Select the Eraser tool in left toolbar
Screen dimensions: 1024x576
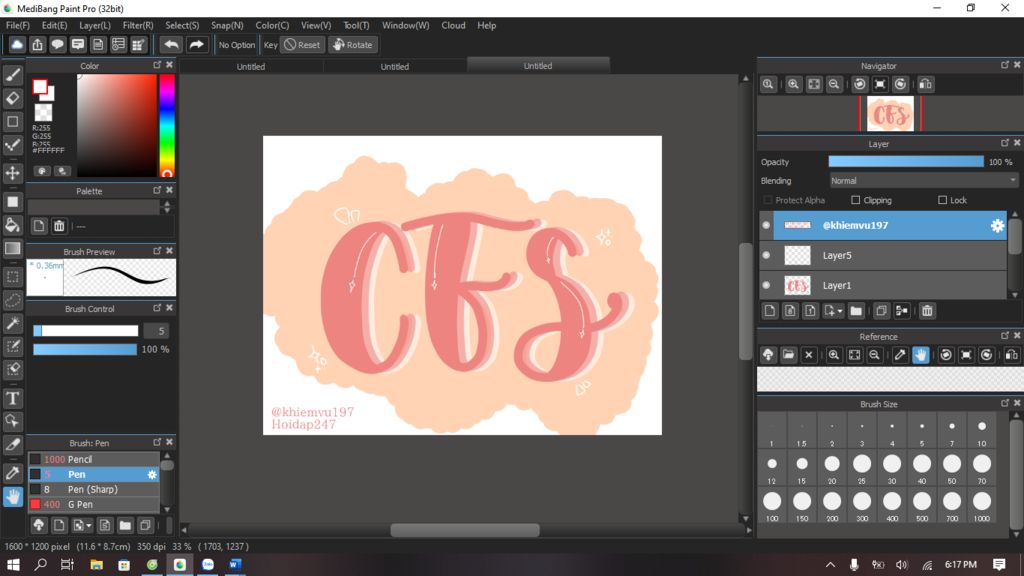tap(13, 98)
